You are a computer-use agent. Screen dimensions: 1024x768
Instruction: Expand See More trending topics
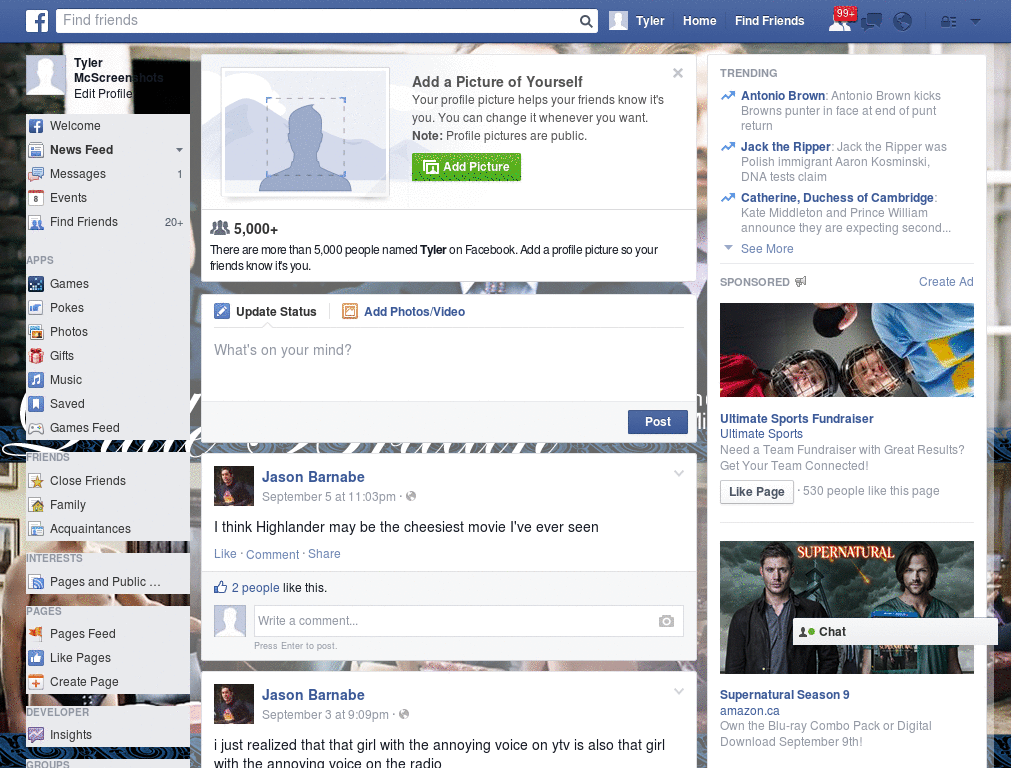767,249
